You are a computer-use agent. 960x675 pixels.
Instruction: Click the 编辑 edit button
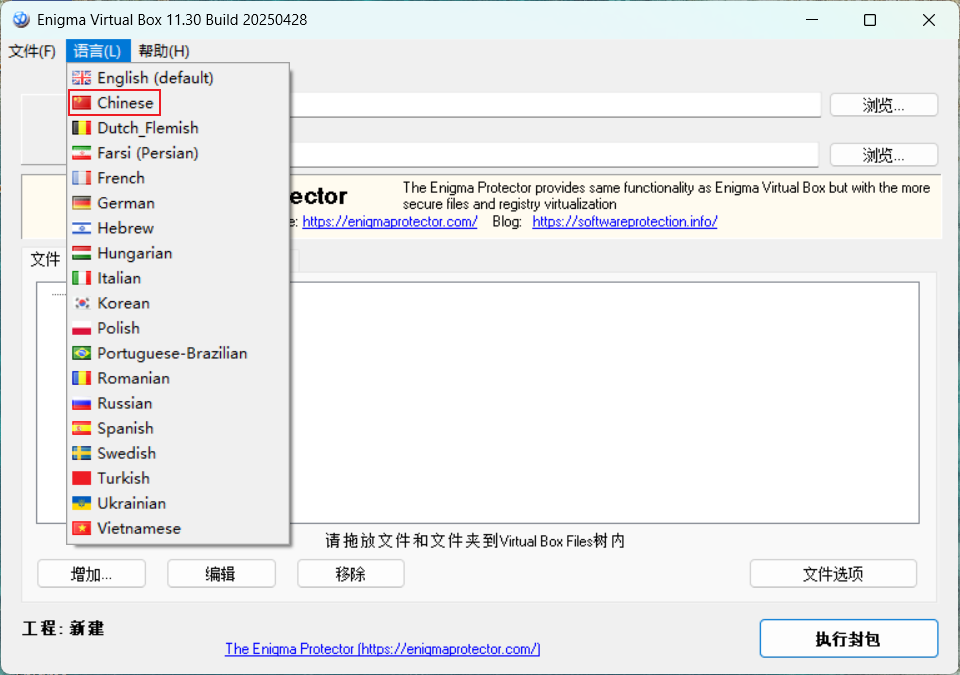[221, 574]
